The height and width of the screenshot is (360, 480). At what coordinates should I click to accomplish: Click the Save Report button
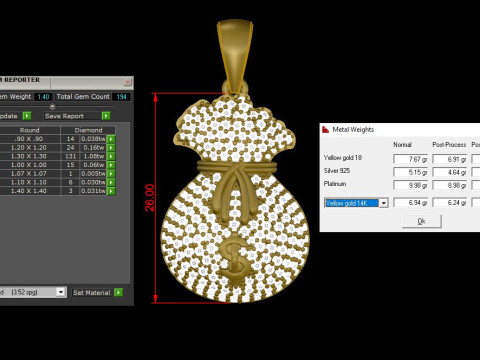click(73, 116)
